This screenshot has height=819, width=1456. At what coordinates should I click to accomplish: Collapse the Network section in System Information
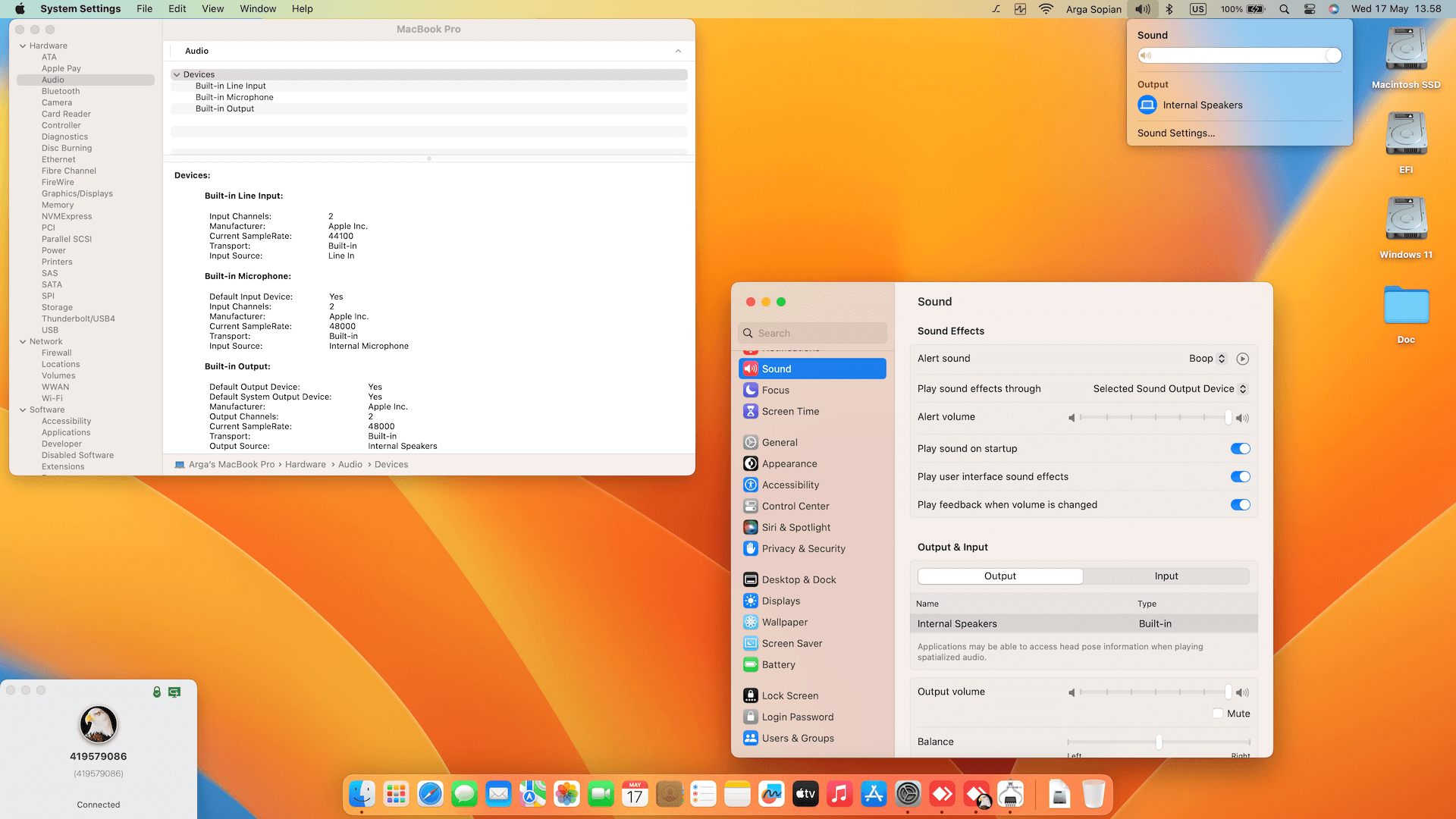(23, 341)
